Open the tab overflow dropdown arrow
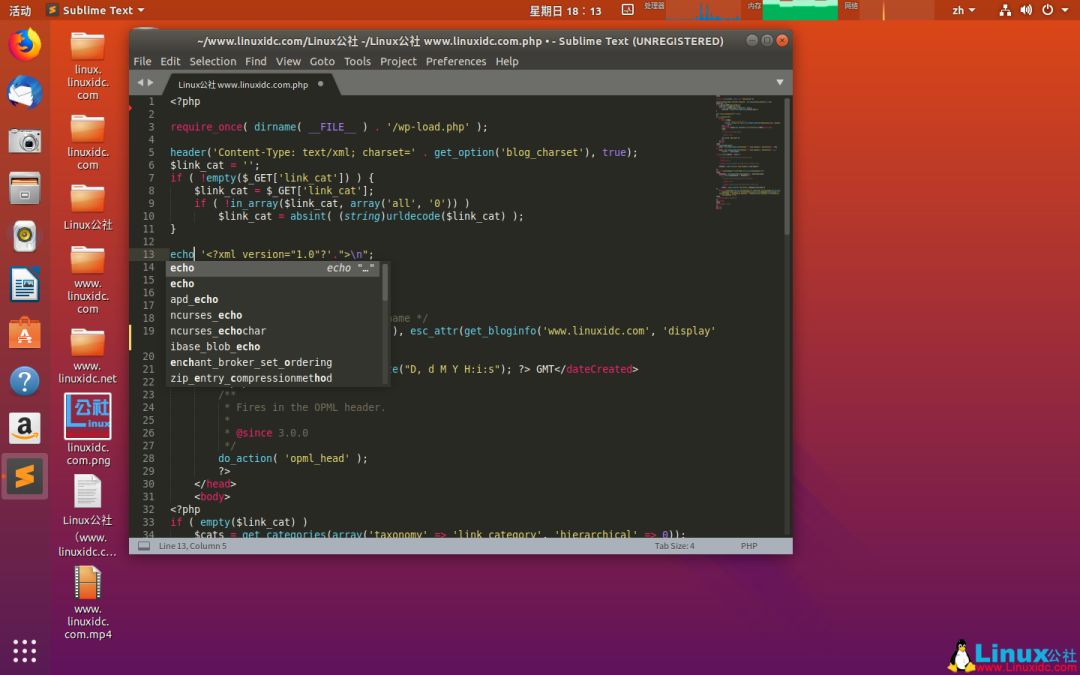Viewport: 1080px width, 675px height. pyautogui.click(x=779, y=83)
